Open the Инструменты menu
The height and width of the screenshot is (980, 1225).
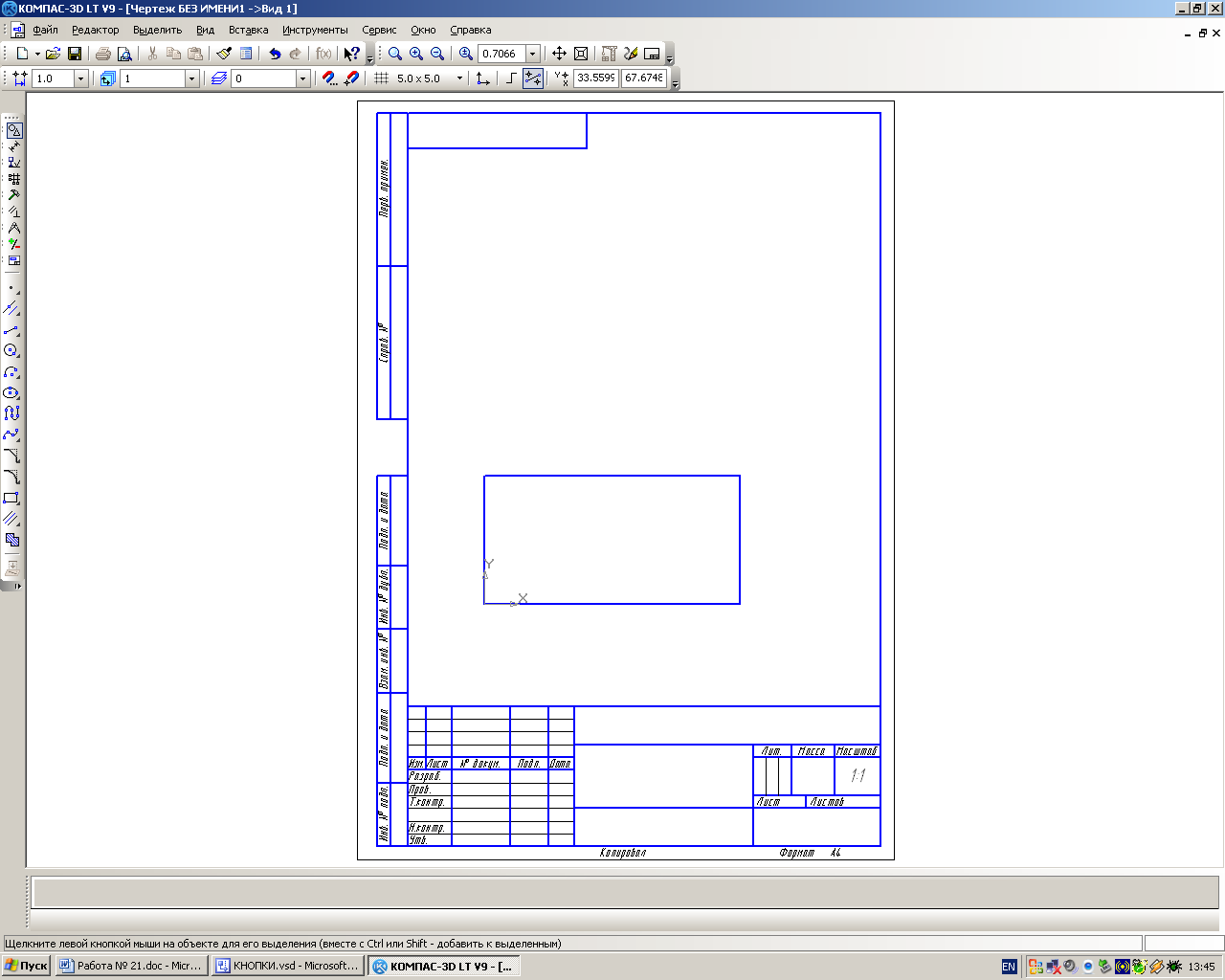315,30
